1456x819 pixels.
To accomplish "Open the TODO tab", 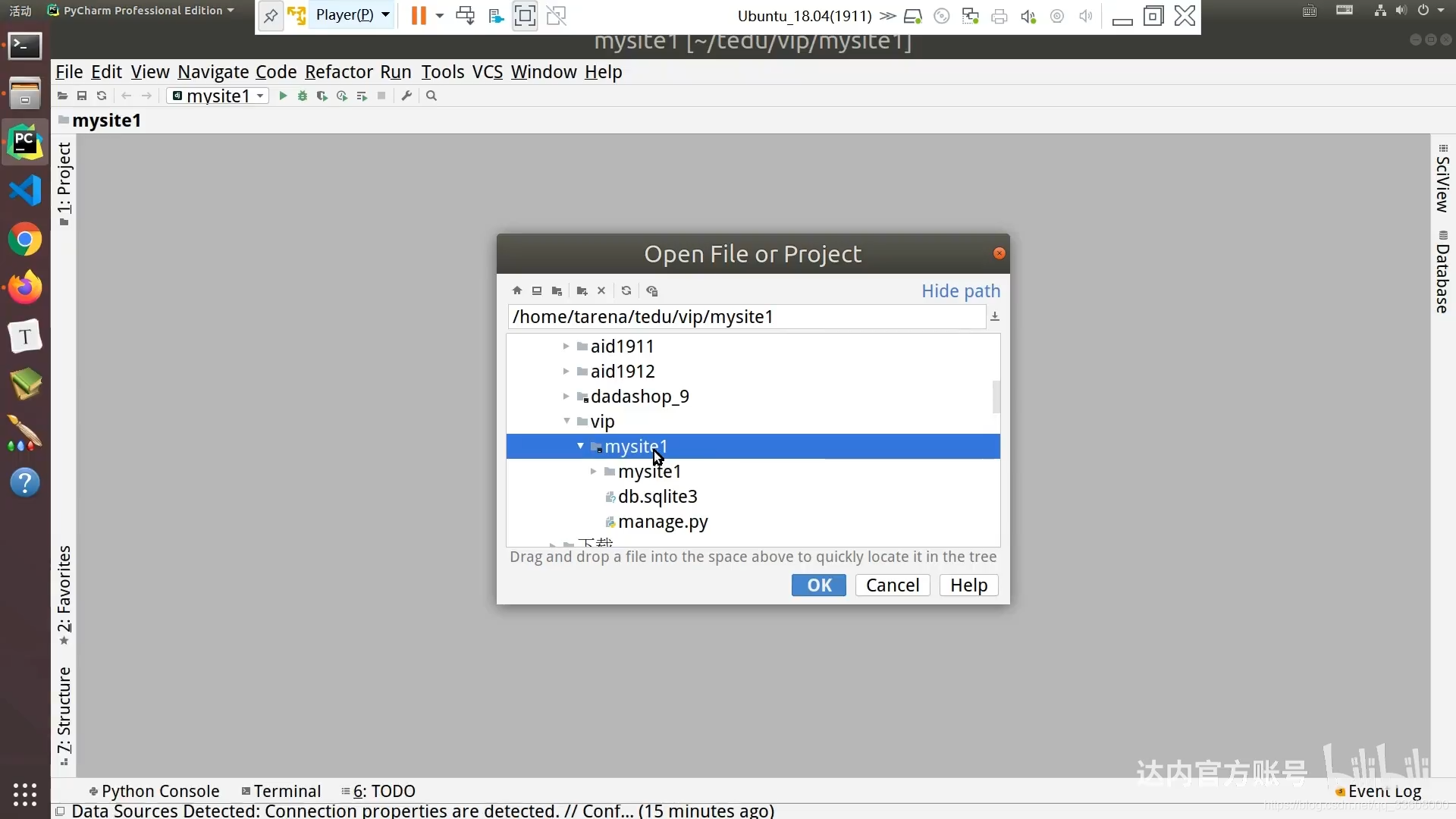I will (x=378, y=791).
